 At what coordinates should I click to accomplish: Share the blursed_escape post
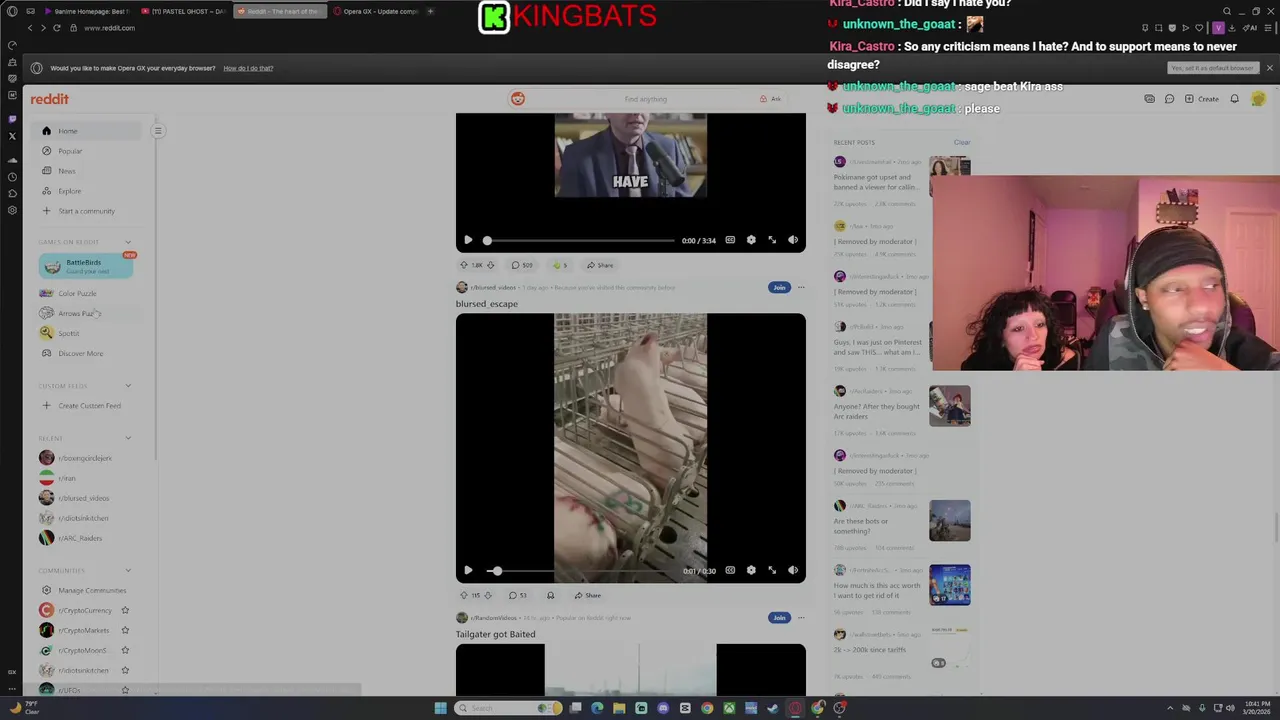587,595
